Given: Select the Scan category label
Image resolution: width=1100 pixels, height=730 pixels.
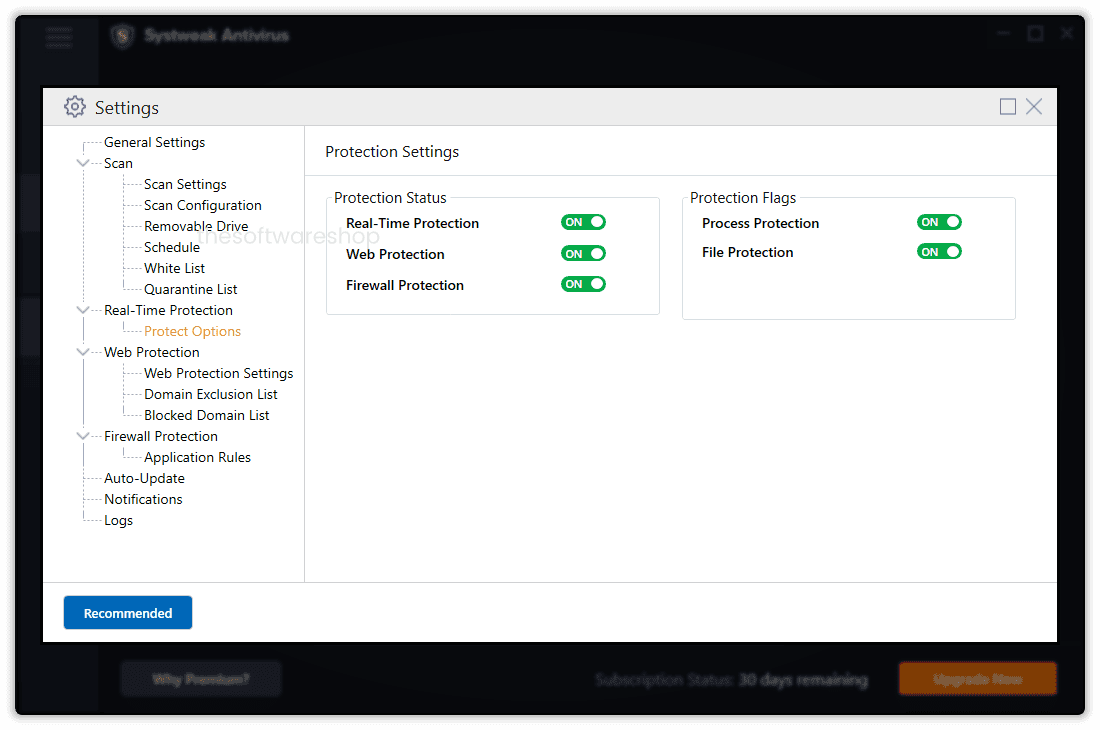Looking at the screenshot, I should click(x=118, y=163).
